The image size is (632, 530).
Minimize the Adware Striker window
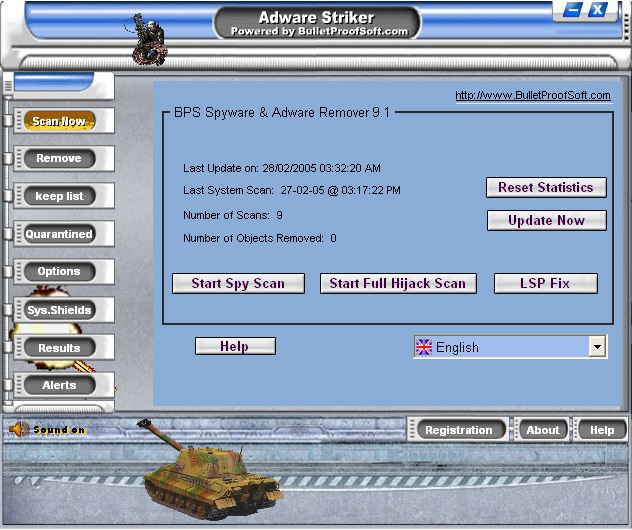[x=572, y=9]
